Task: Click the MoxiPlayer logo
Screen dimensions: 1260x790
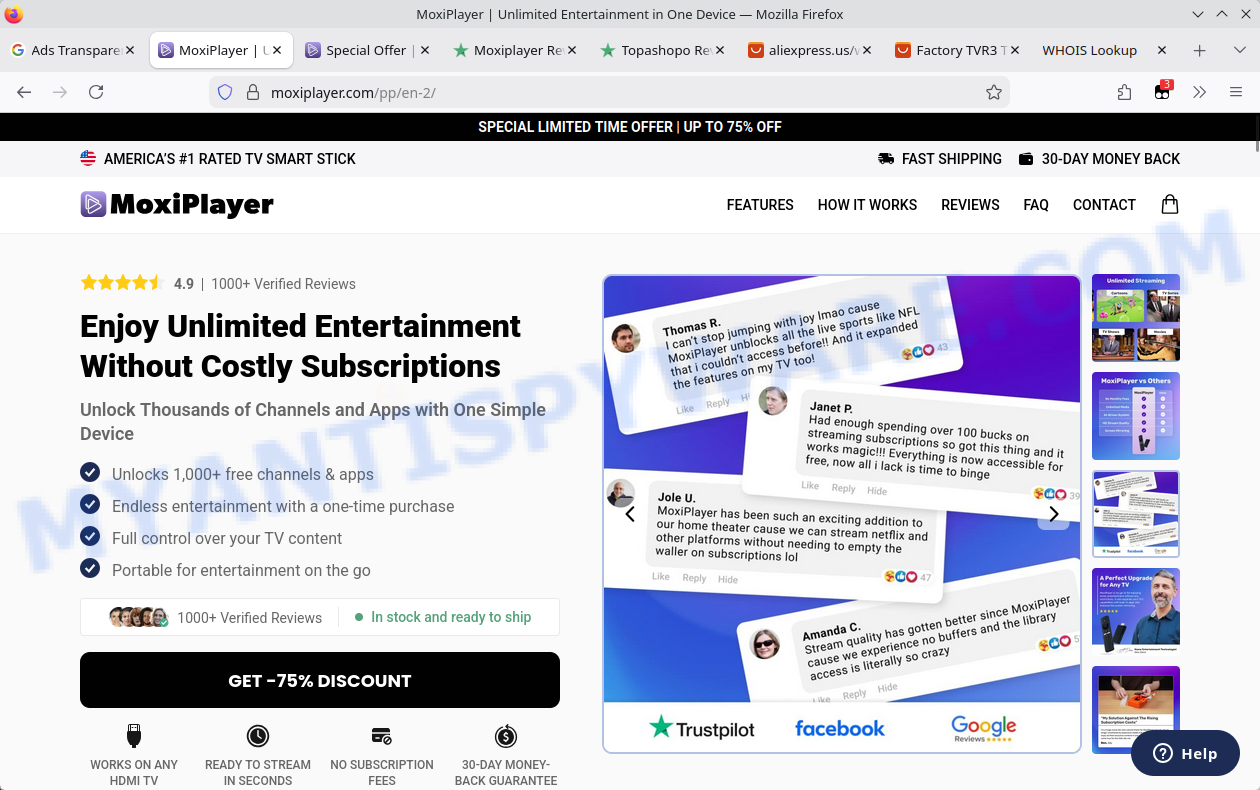Action: tap(177, 204)
